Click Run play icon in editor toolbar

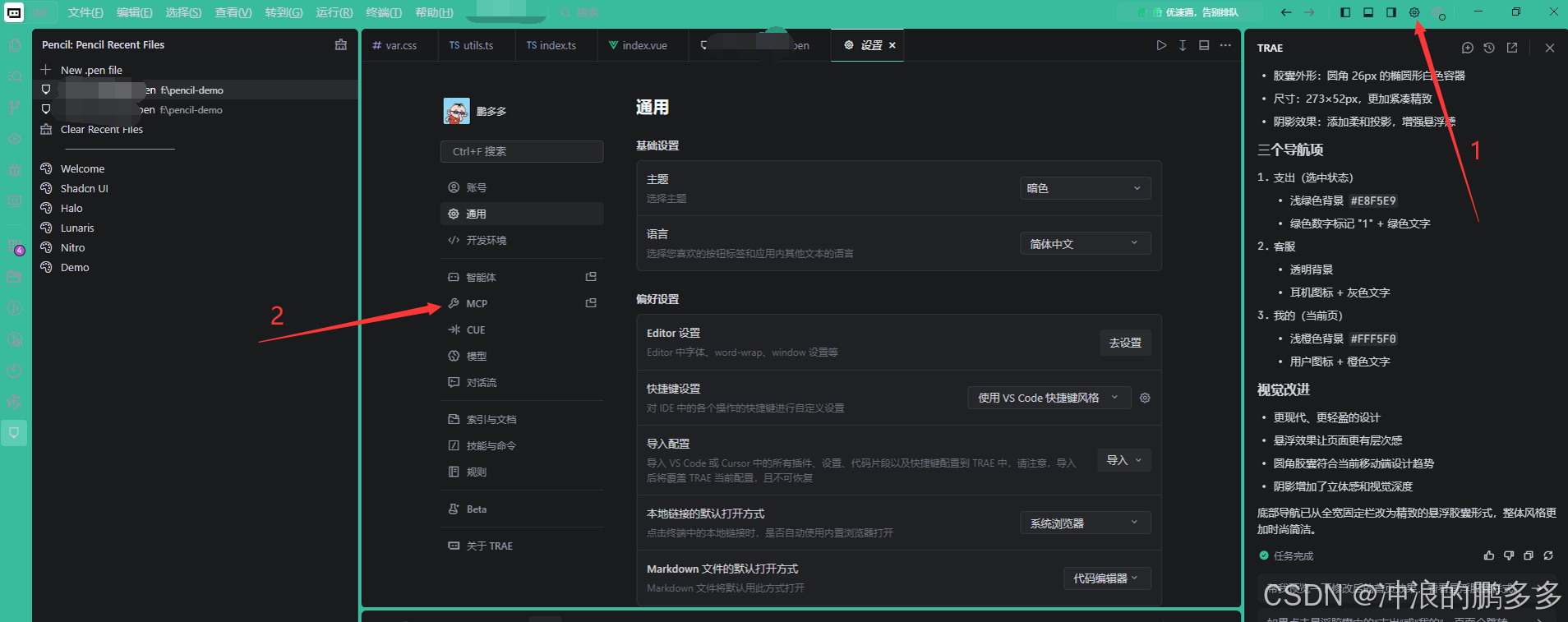click(x=1161, y=45)
